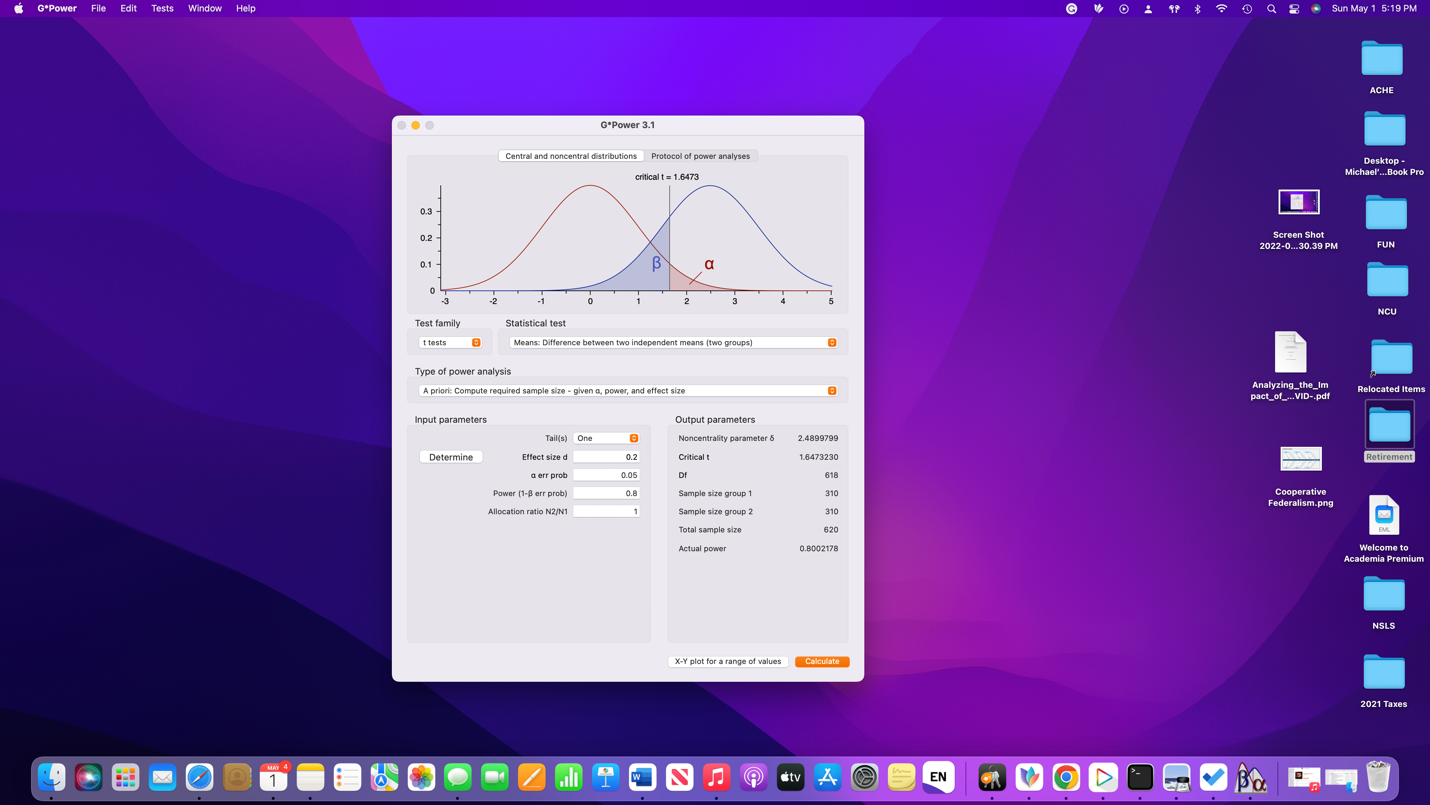Click the Wi-Fi status icon

[x=1221, y=8]
